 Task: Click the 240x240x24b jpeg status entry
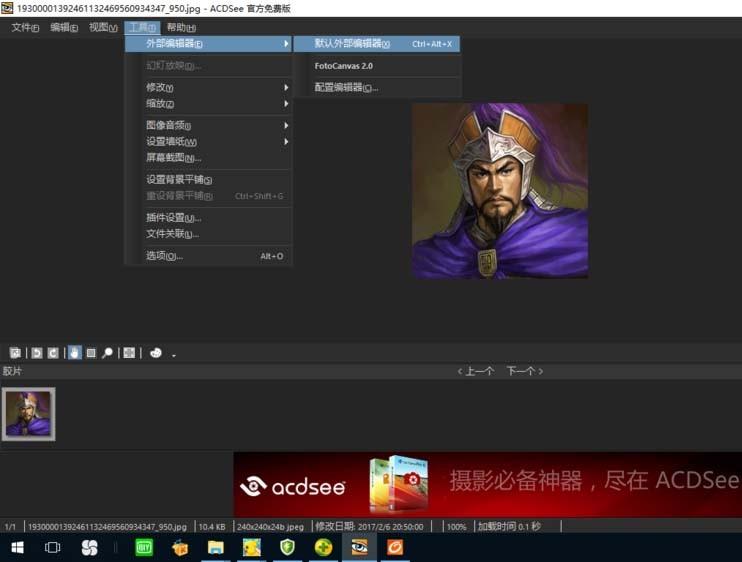270,527
